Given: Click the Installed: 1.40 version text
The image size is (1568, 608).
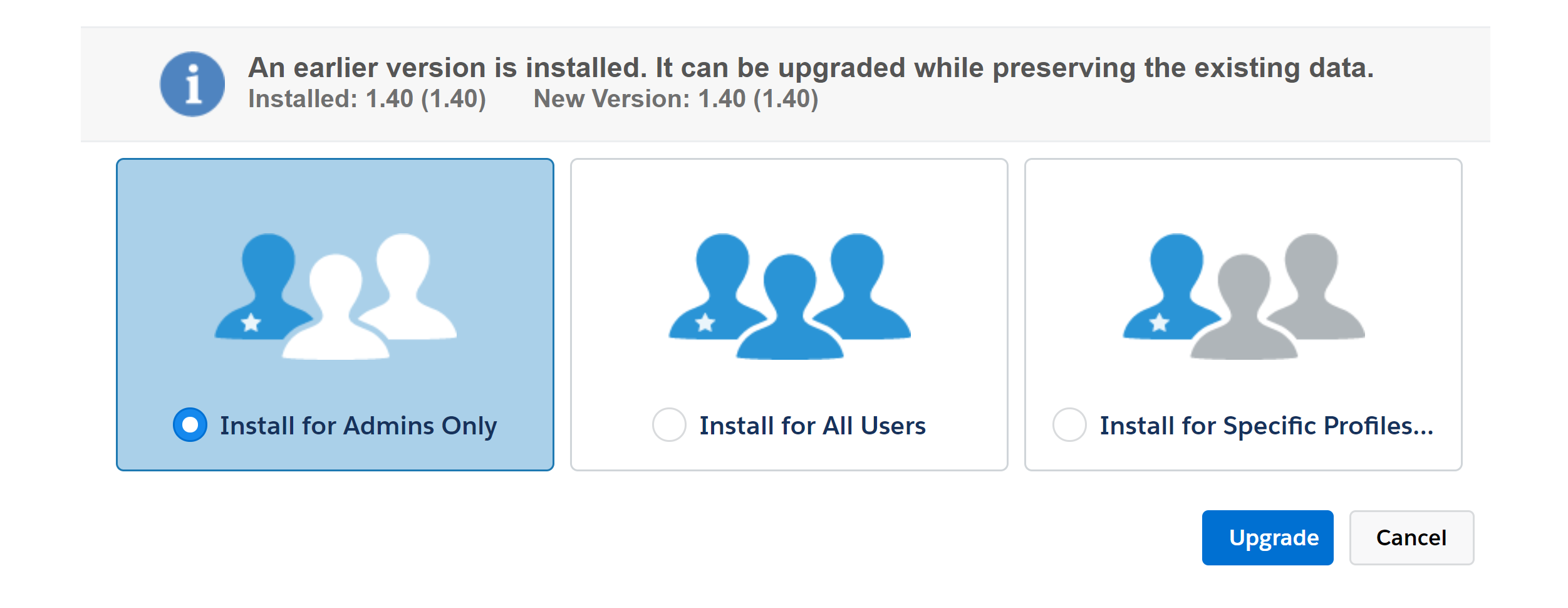Looking at the screenshot, I should click(367, 99).
